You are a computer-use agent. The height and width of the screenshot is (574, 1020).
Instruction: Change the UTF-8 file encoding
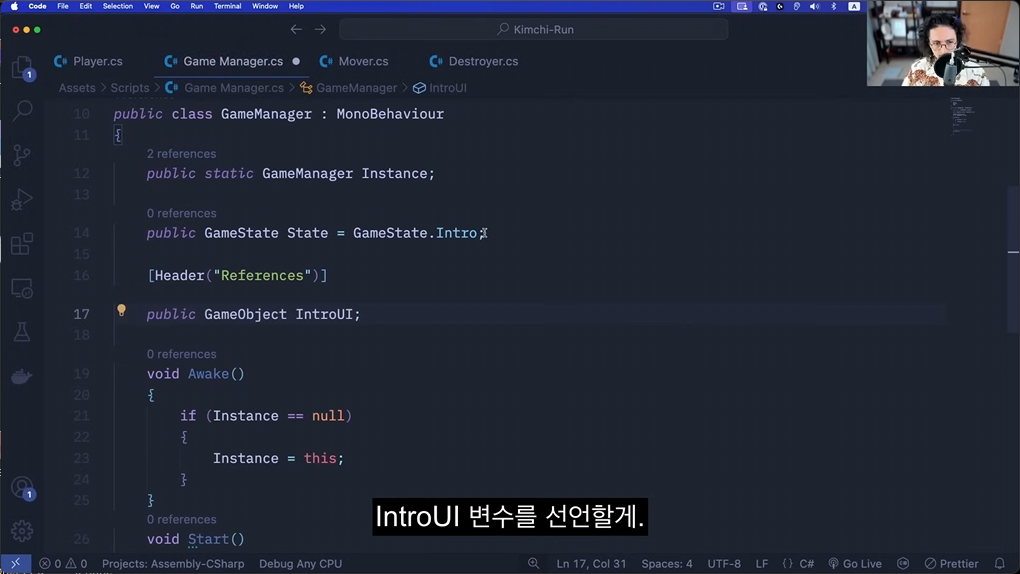724,564
